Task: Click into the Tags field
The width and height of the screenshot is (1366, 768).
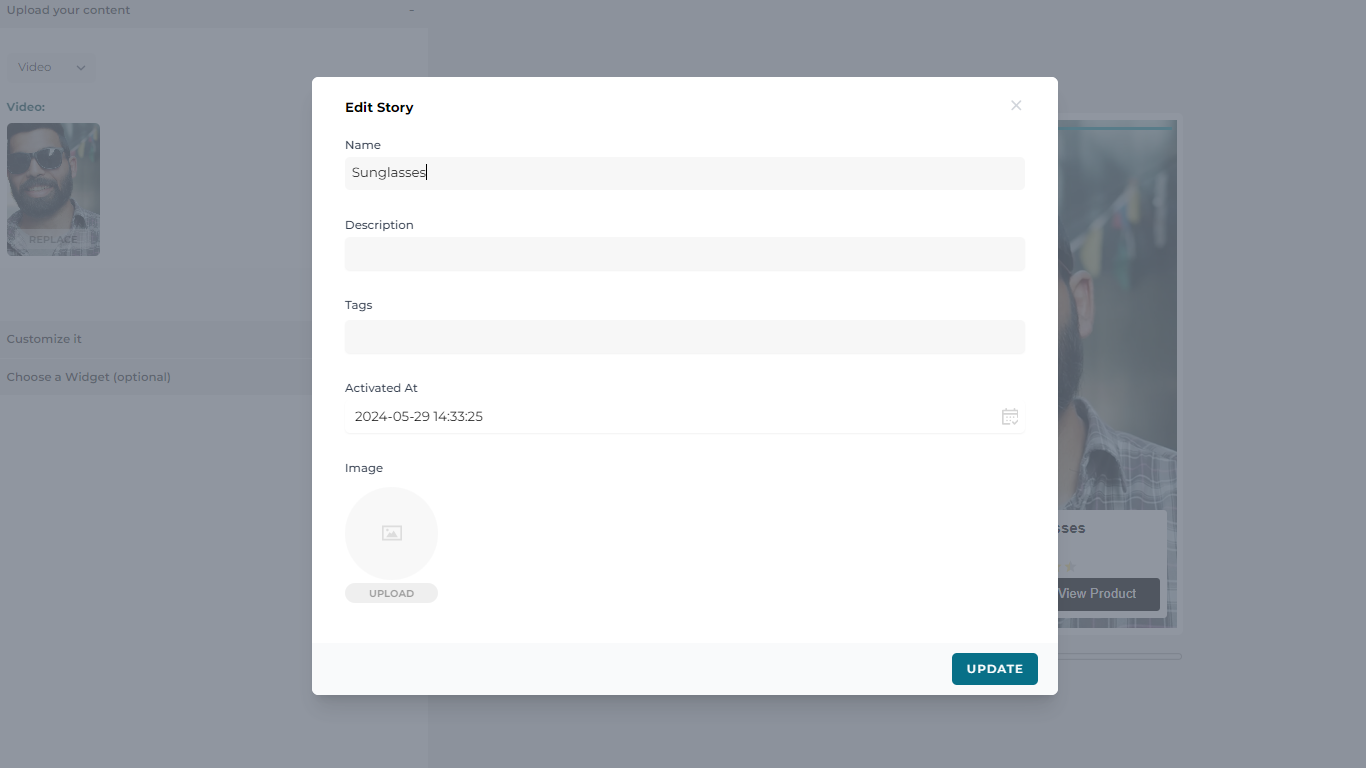Action: [684, 337]
